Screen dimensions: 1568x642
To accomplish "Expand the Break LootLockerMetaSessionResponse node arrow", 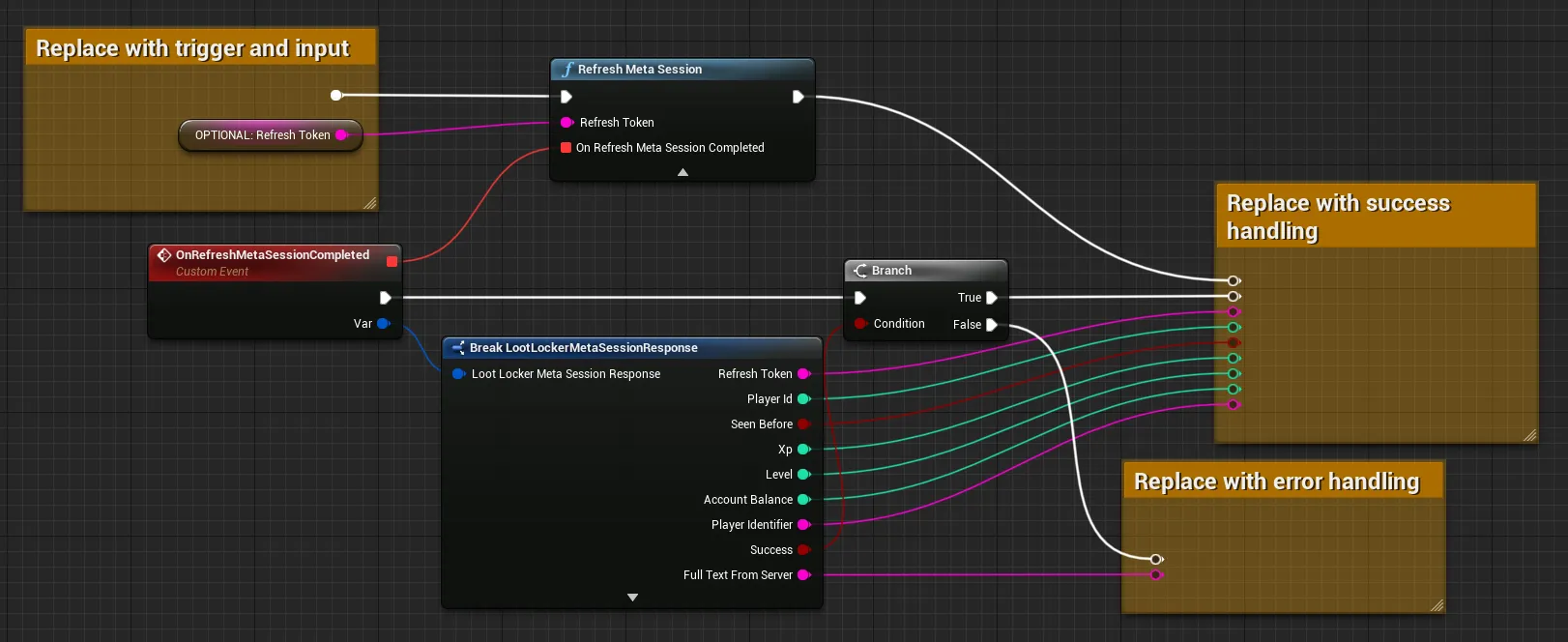I will coord(632,598).
